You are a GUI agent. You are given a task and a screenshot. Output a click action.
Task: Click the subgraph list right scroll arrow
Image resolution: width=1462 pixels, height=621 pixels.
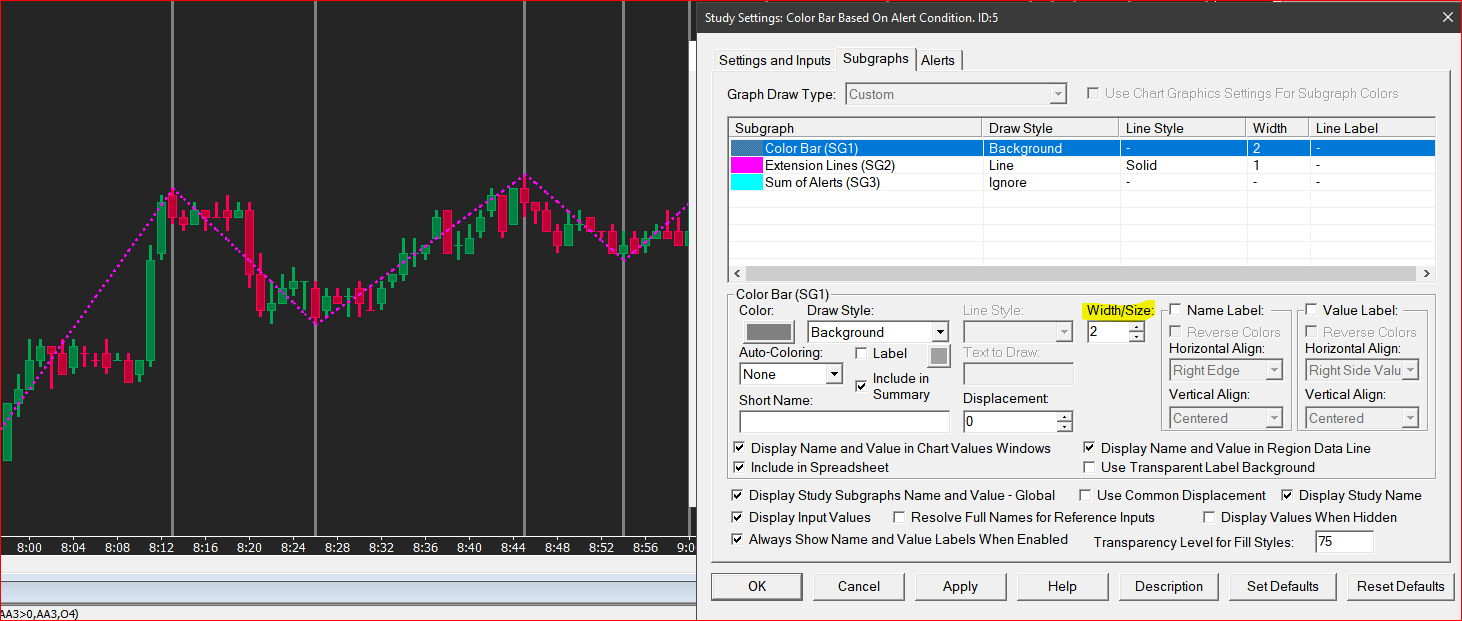pyautogui.click(x=1426, y=274)
